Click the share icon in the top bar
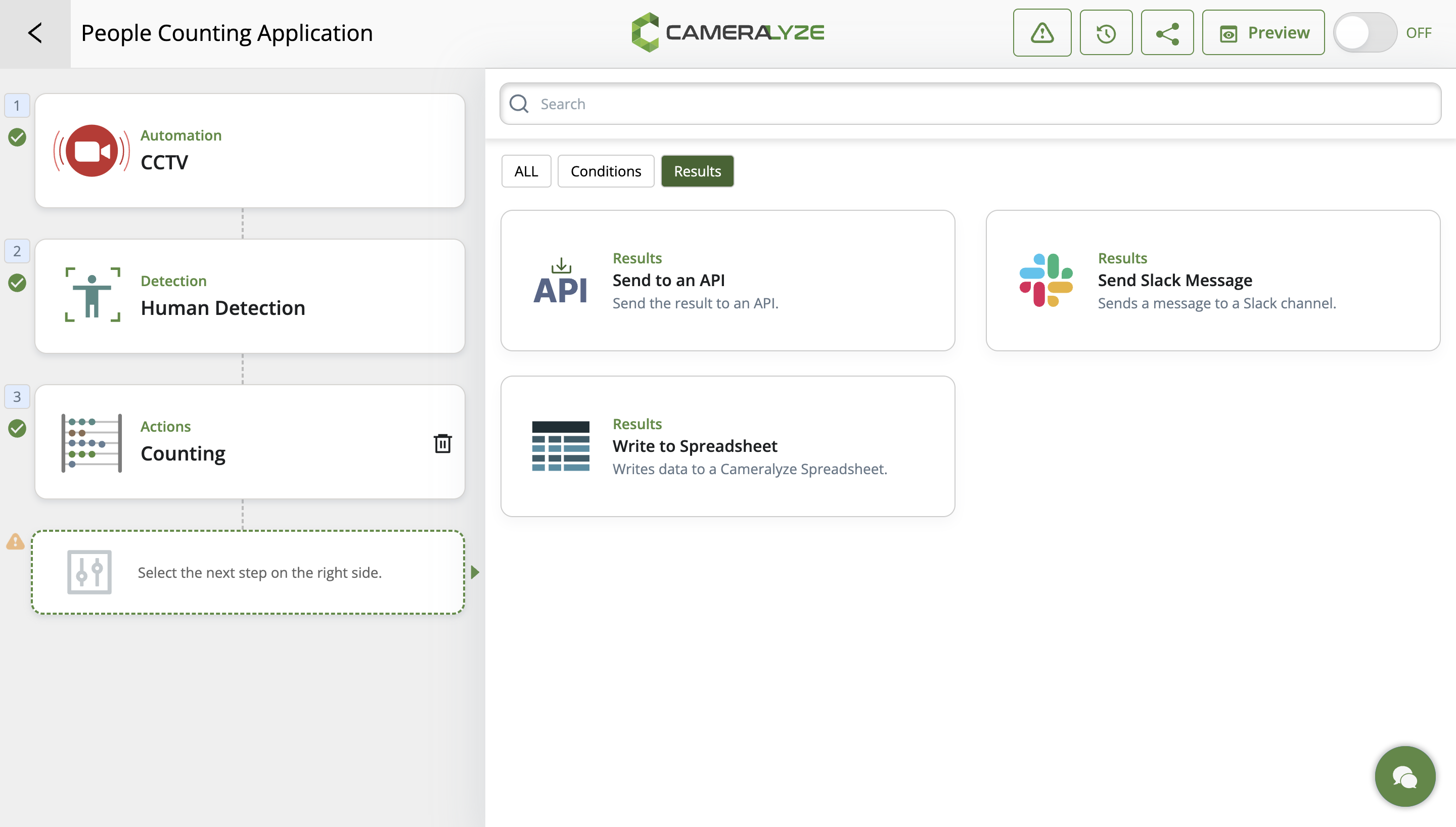1456x827 pixels. click(x=1166, y=32)
